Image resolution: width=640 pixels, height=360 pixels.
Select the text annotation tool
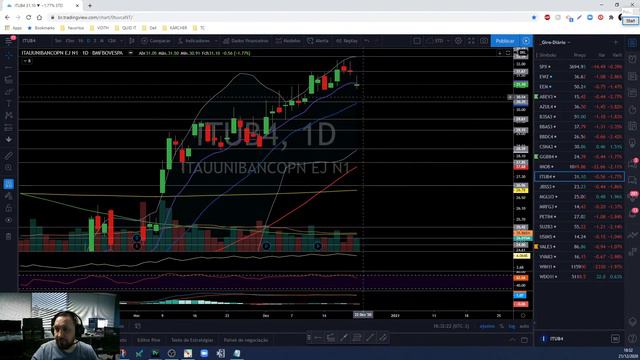9,104
